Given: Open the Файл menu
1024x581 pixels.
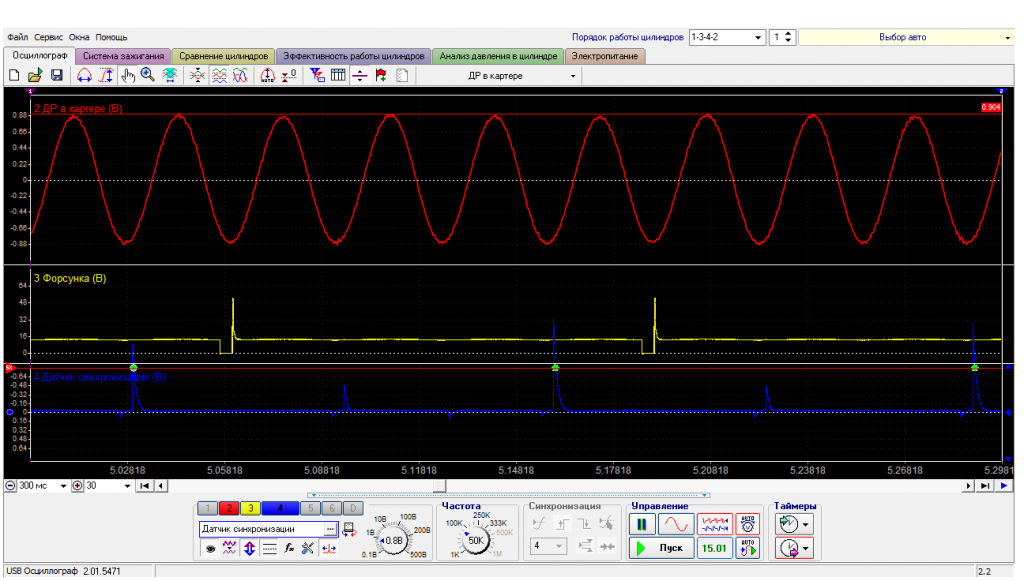Looking at the screenshot, I should 18,37.
